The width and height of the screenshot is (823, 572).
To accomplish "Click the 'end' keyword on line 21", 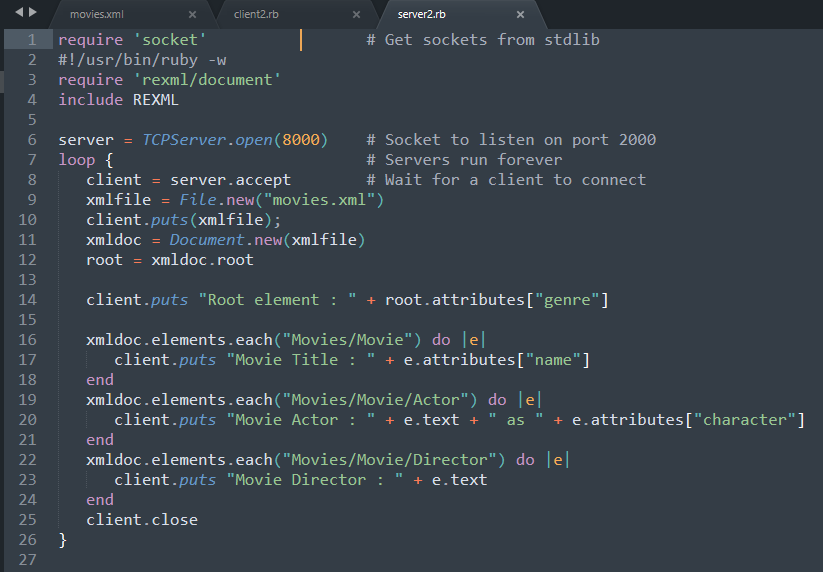I will click(x=100, y=440).
